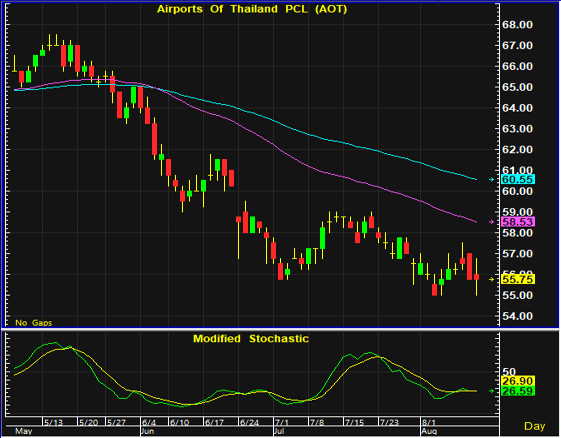Click the 5/13 date marker
The height and width of the screenshot is (438, 561).
coord(53,423)
